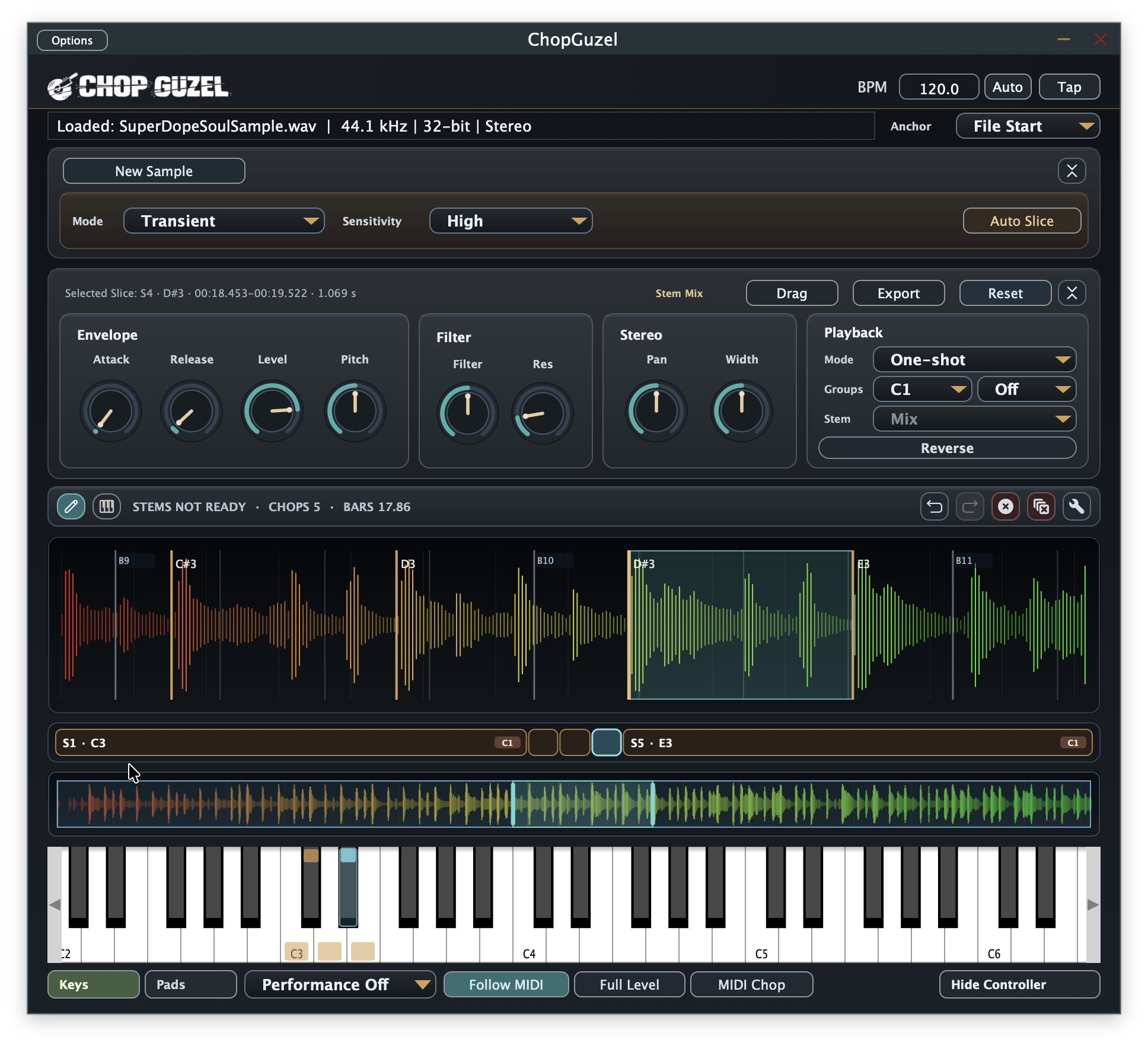
Task: Click the Auto Slice button
Action: coord(1022,221)
